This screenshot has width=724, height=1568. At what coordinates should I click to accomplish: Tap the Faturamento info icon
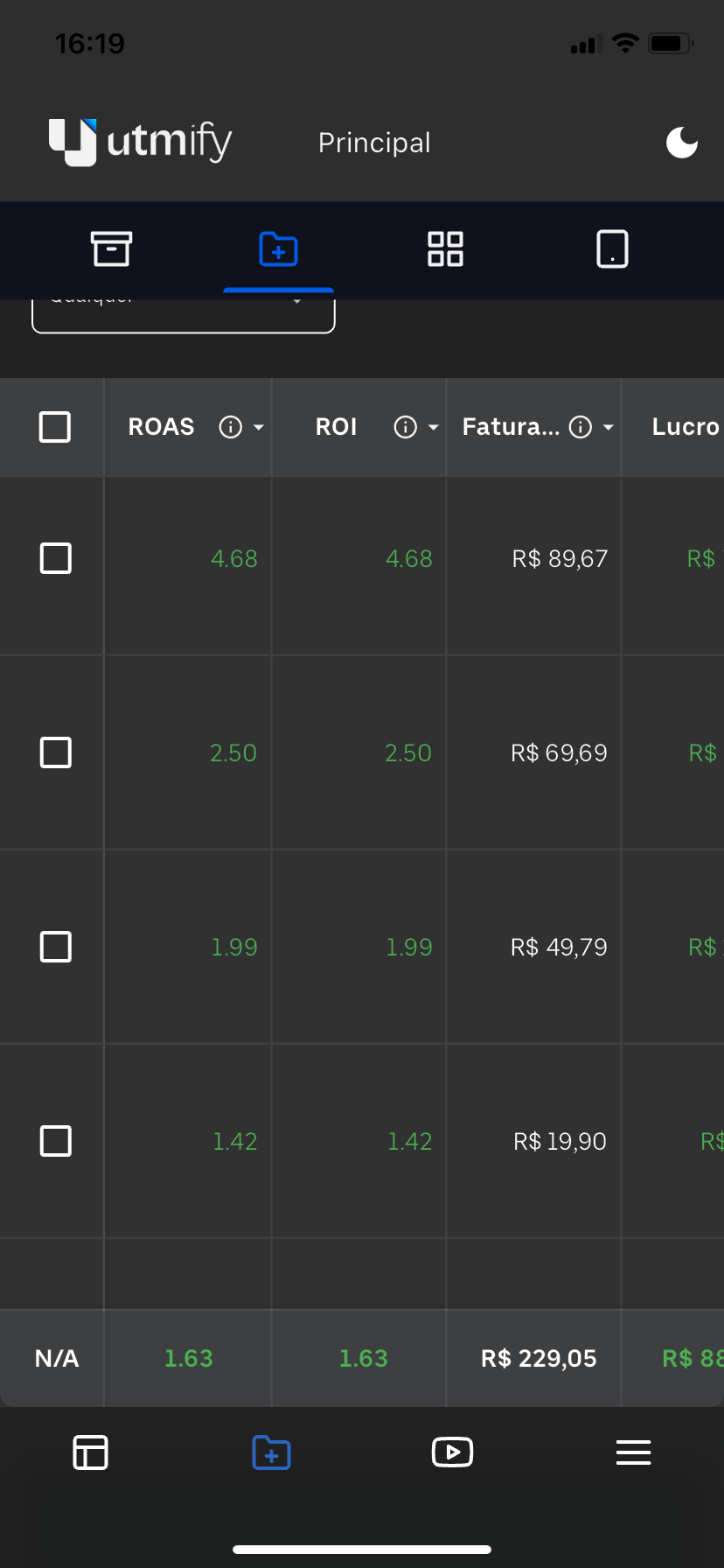tap(581, 427)
